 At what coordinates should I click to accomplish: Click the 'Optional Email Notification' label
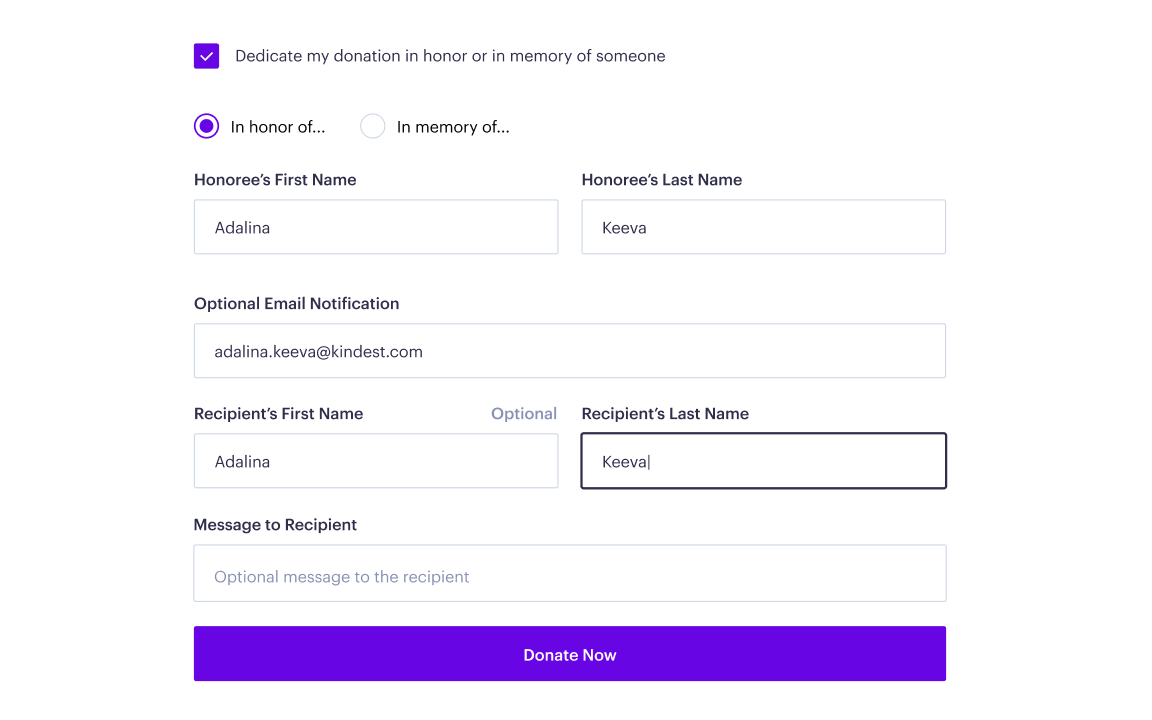coord(296,304)
